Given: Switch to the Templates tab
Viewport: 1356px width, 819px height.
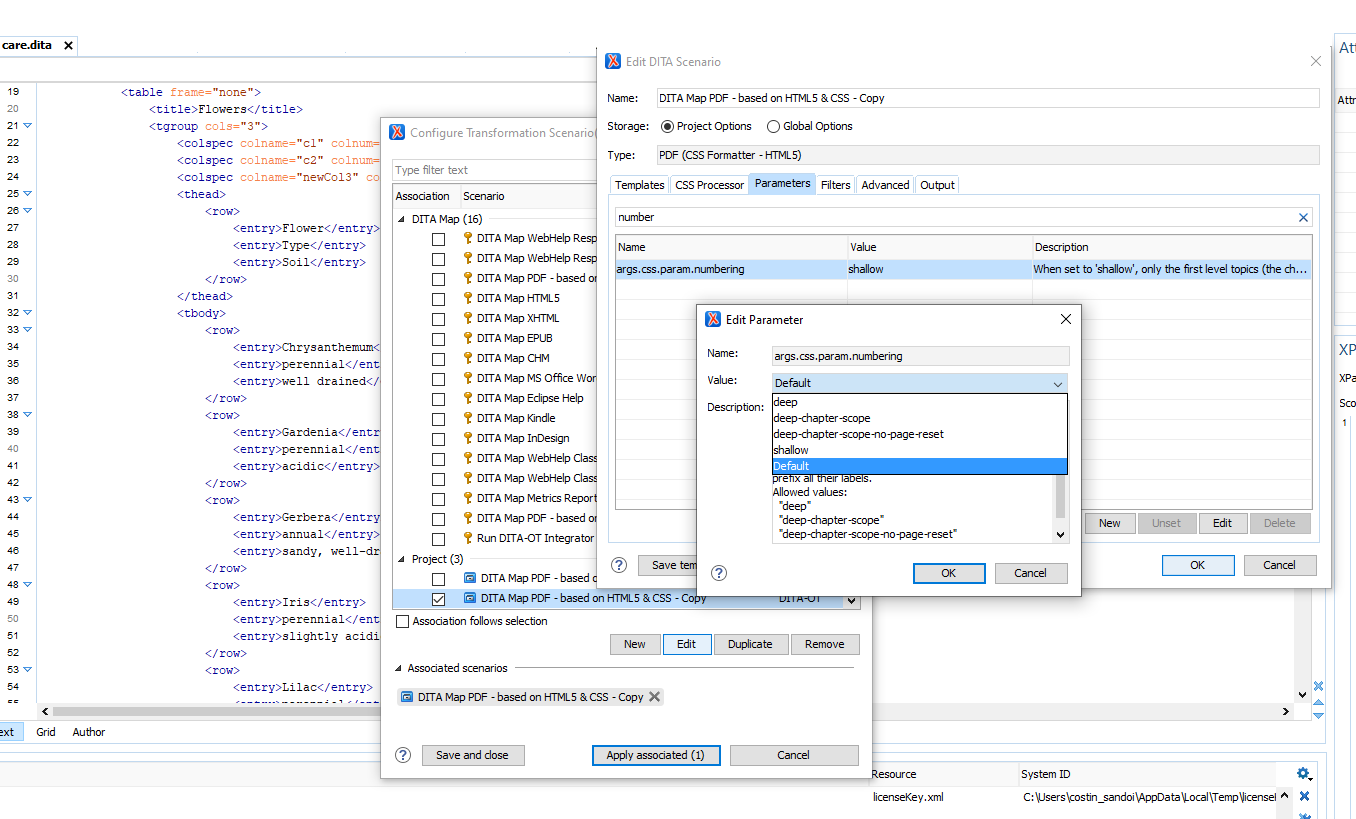Looking at the screenshot, I should 640,185.
